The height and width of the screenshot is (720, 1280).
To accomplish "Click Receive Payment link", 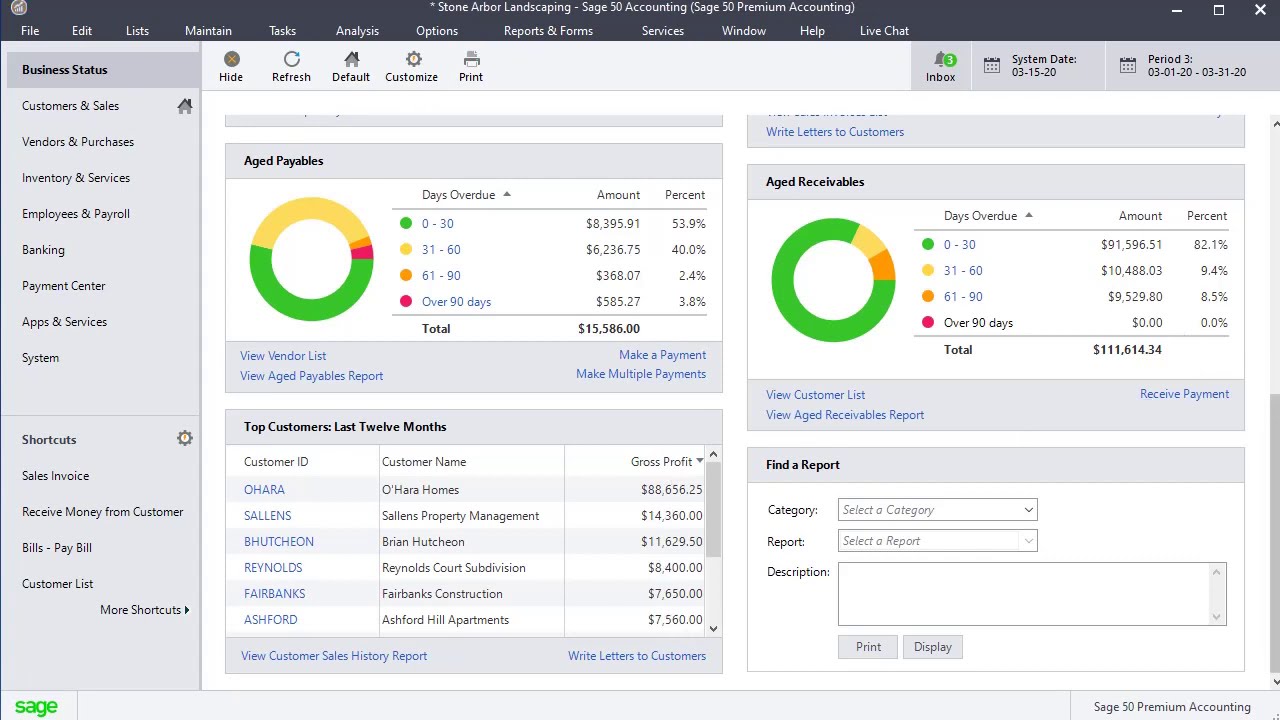I will click(1184, 394).
